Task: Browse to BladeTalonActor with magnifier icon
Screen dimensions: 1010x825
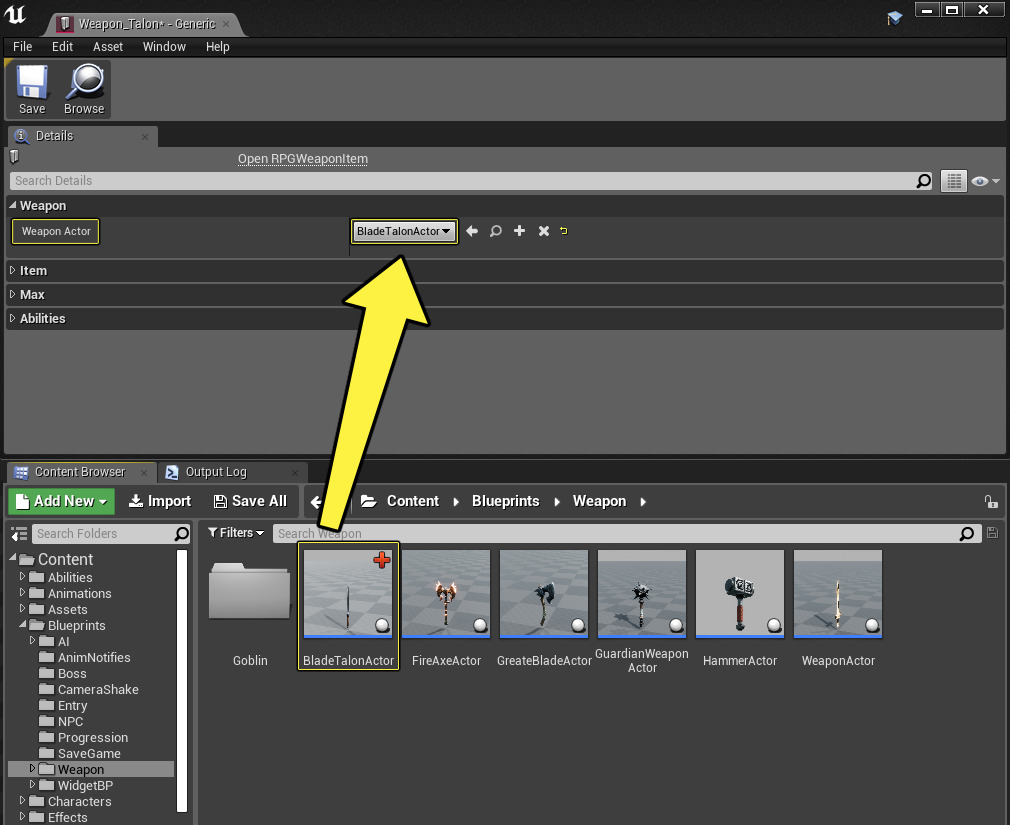Action: 496,231
